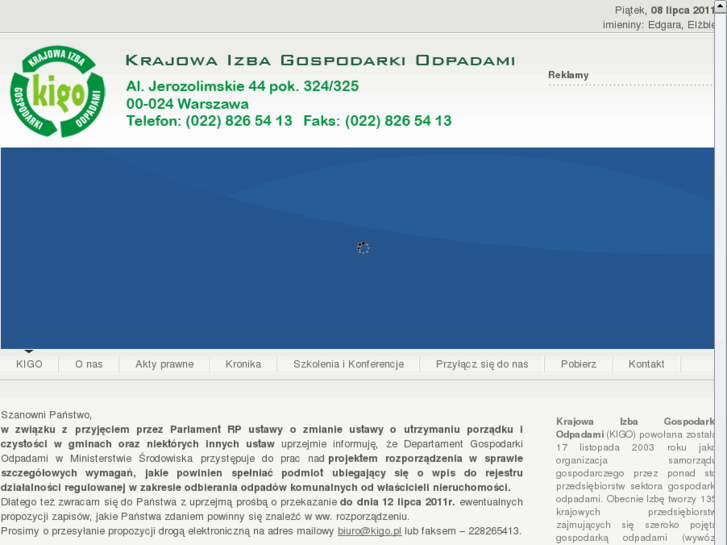This screenshot has width=727, height=545.
Task: Click the loading spinner in blue banner
Action: [363, 248]
